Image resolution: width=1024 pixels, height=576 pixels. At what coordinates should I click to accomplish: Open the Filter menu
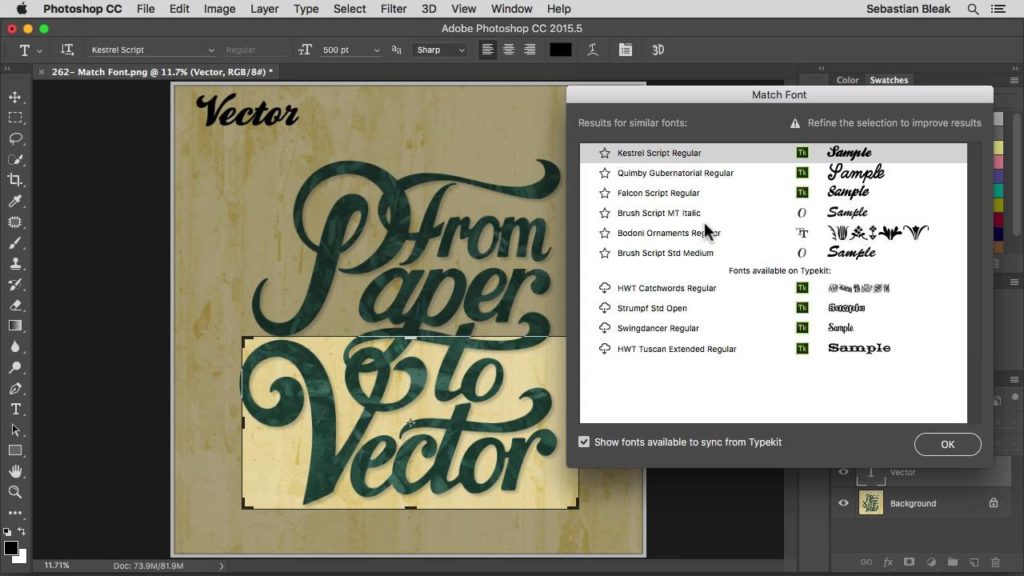(393, 8)
